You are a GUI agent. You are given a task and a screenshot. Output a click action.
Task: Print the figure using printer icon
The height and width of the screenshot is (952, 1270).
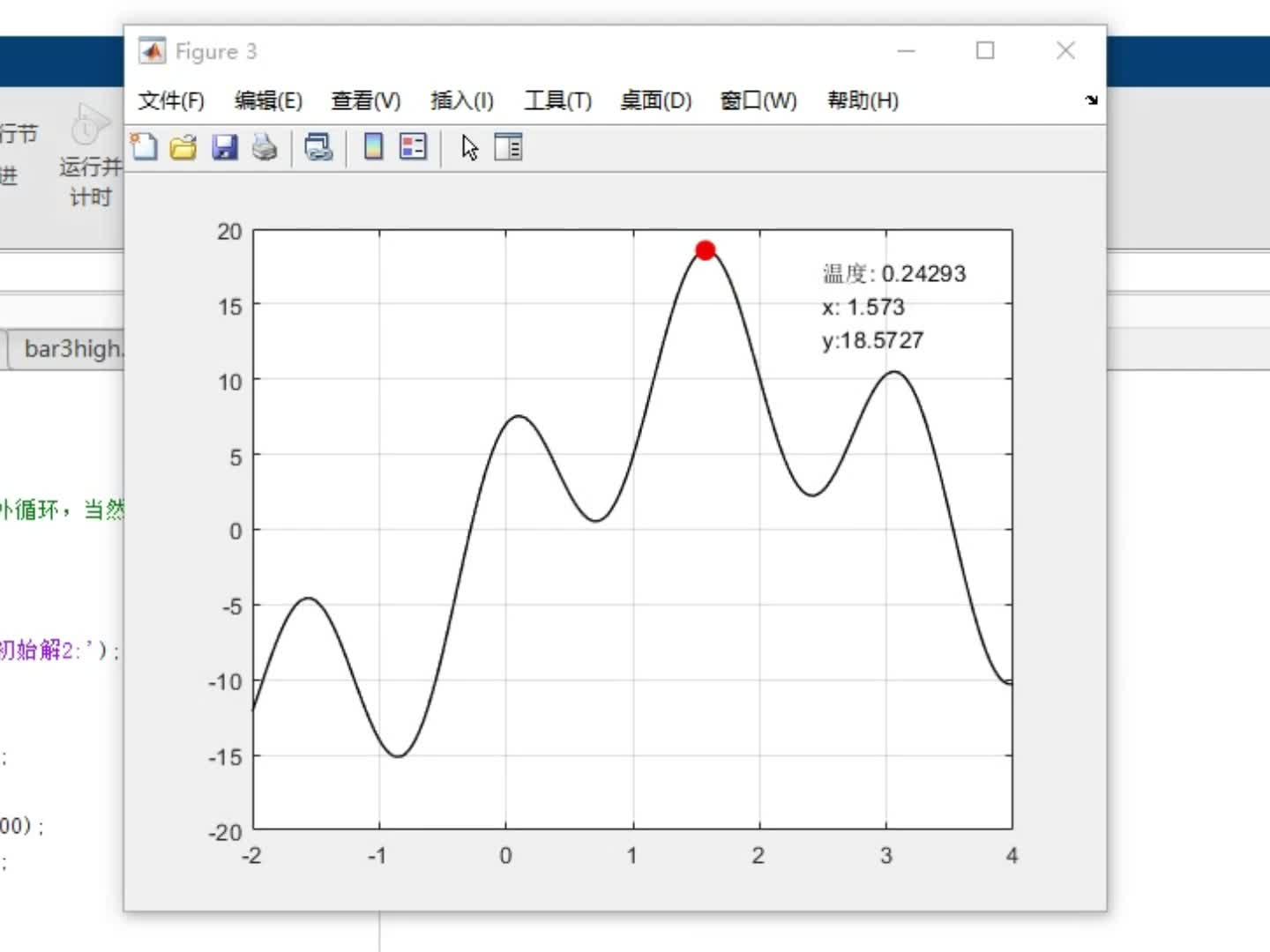(x=265, y=147)
